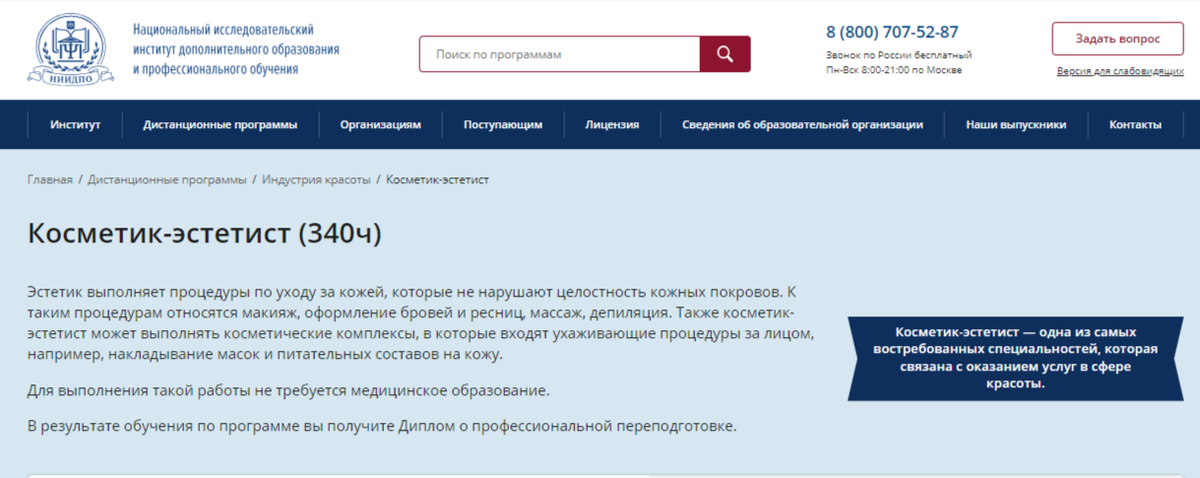The height and width of the screenshot is (478, 1200).
Task: Open the Организациям menu item
Action: 380,125
